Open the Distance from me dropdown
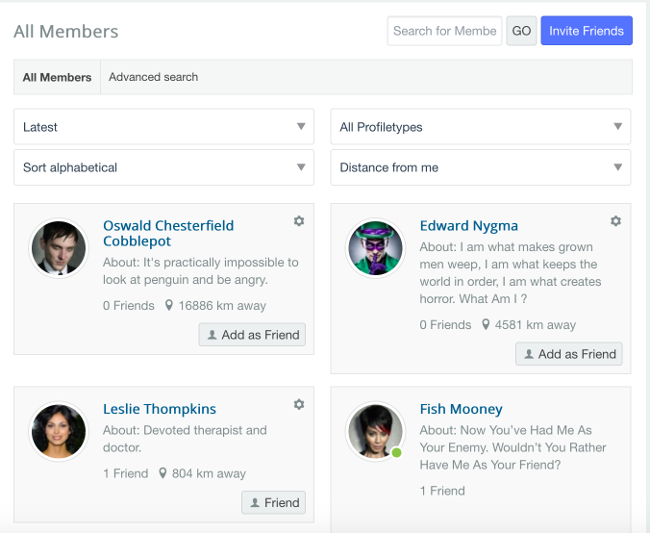This screenshot has width=650, height=533. pyautogui.click(x=480, y=167)
